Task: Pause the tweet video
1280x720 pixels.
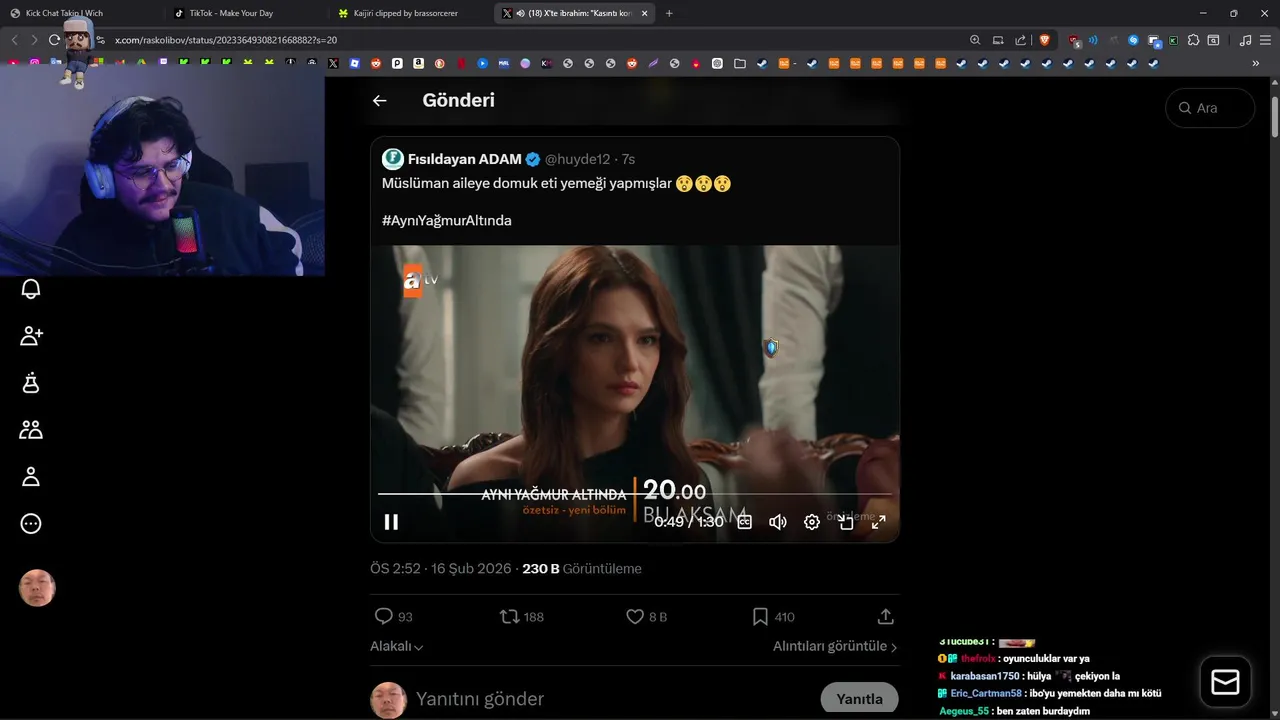Action: [391, 522]
